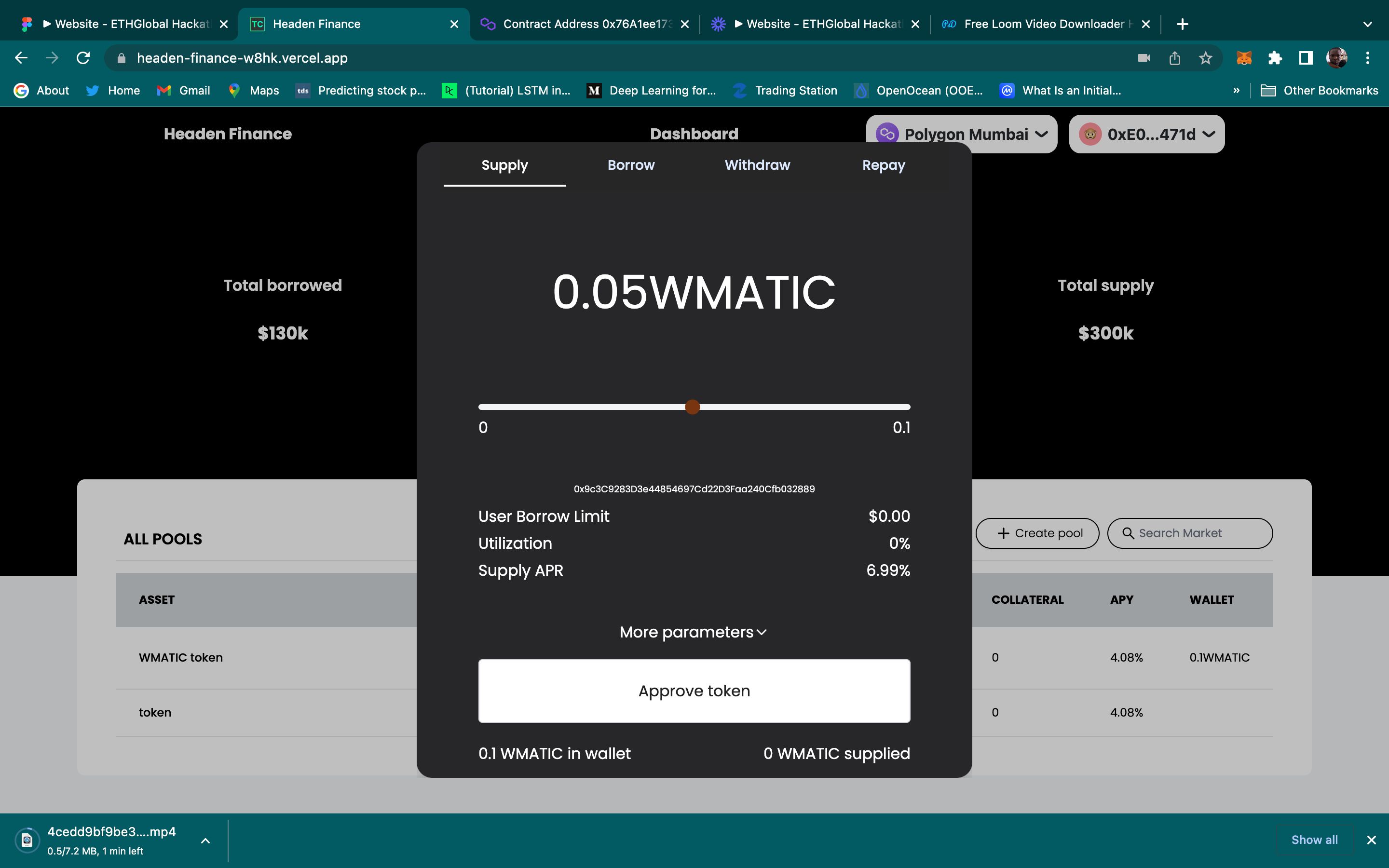Open the wallet address 0xE0...471d dropdown
Image resolution: width=1389 pixels, height=868 pixels.
(x=1147, y=134)
